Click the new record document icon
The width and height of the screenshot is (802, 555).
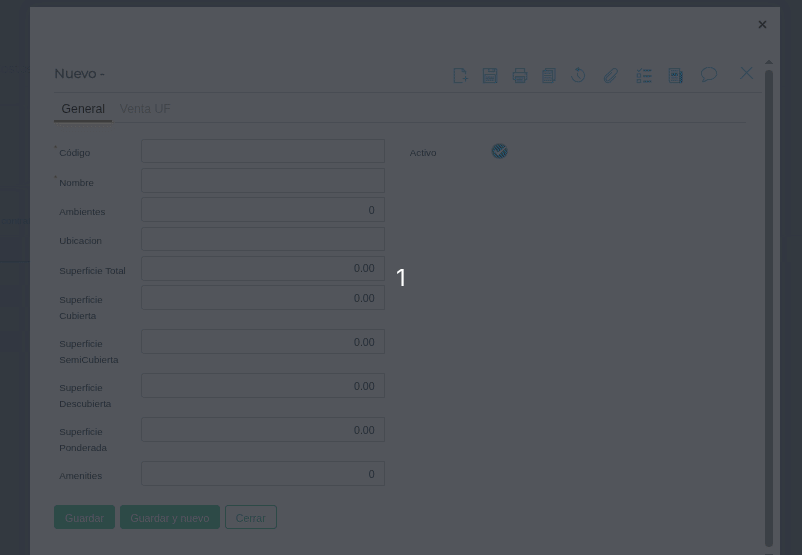pos(460,75)
